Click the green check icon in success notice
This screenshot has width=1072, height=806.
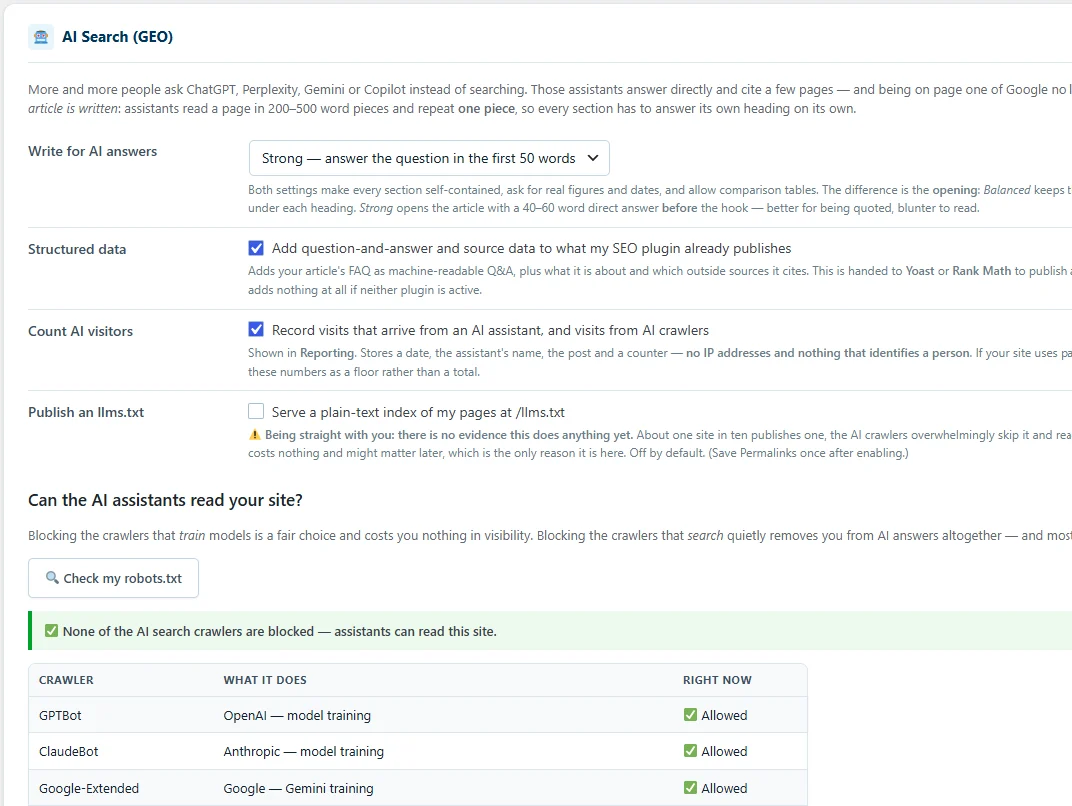51,631
